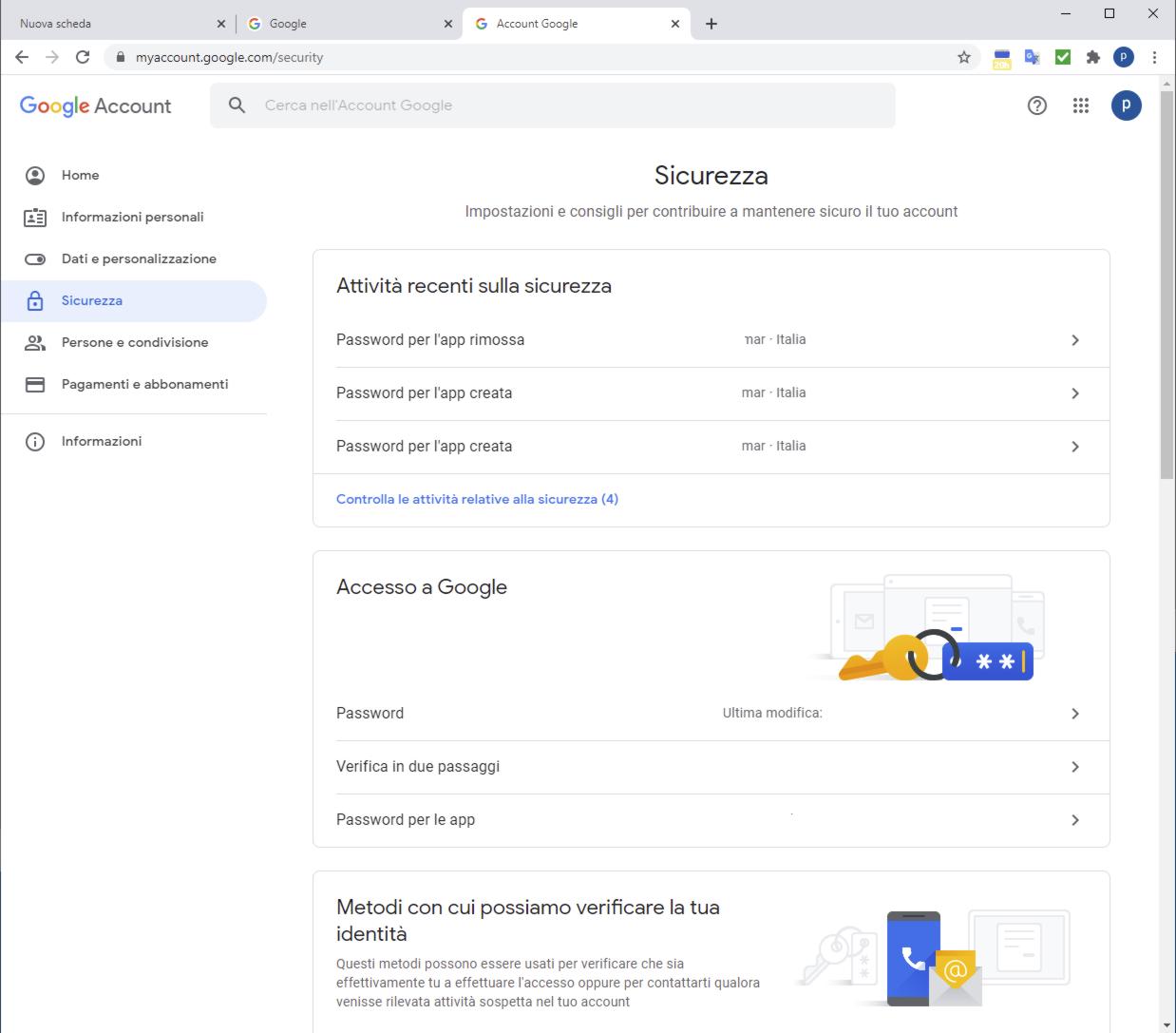Click the address bar URL myaccount.google.com/security

(229, 57)
